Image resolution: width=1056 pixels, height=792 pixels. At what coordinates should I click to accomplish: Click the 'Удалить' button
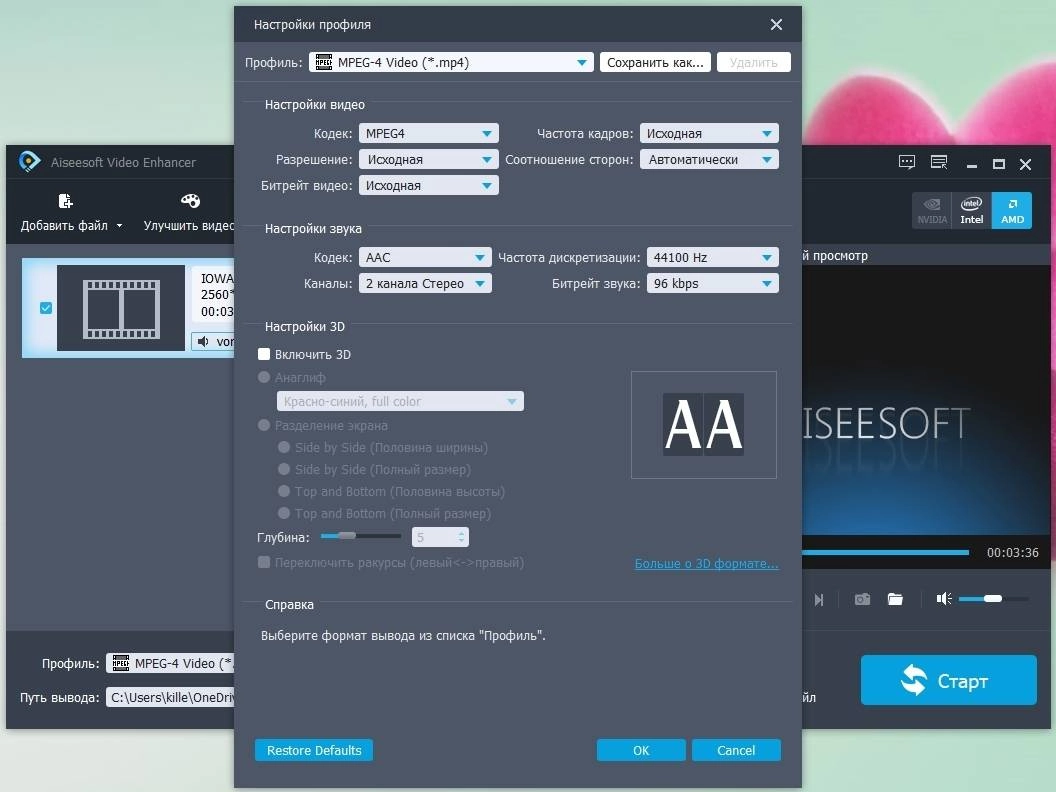[x=754, y=63]
